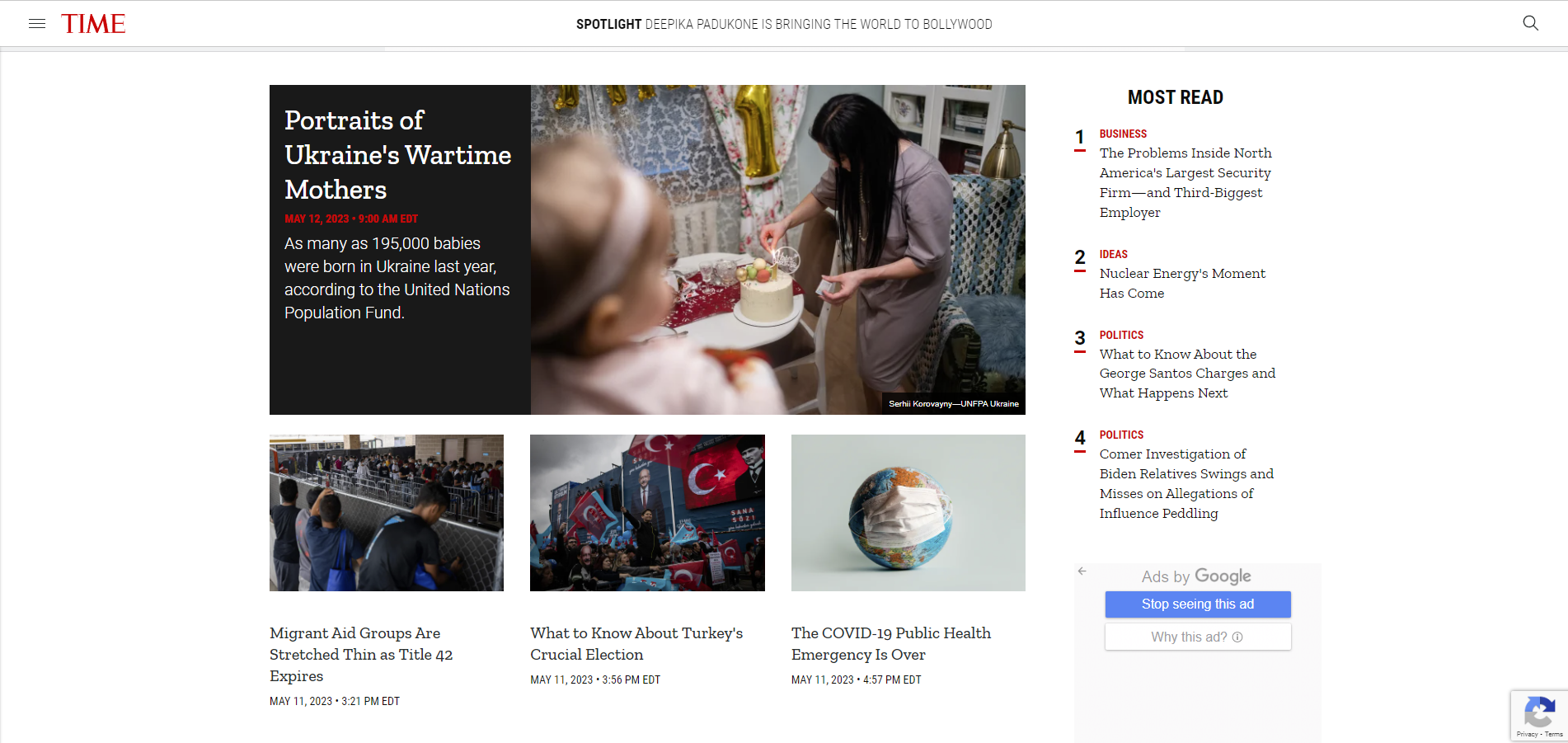Click the Turkey election rally photo

click(x=647, y=513)
